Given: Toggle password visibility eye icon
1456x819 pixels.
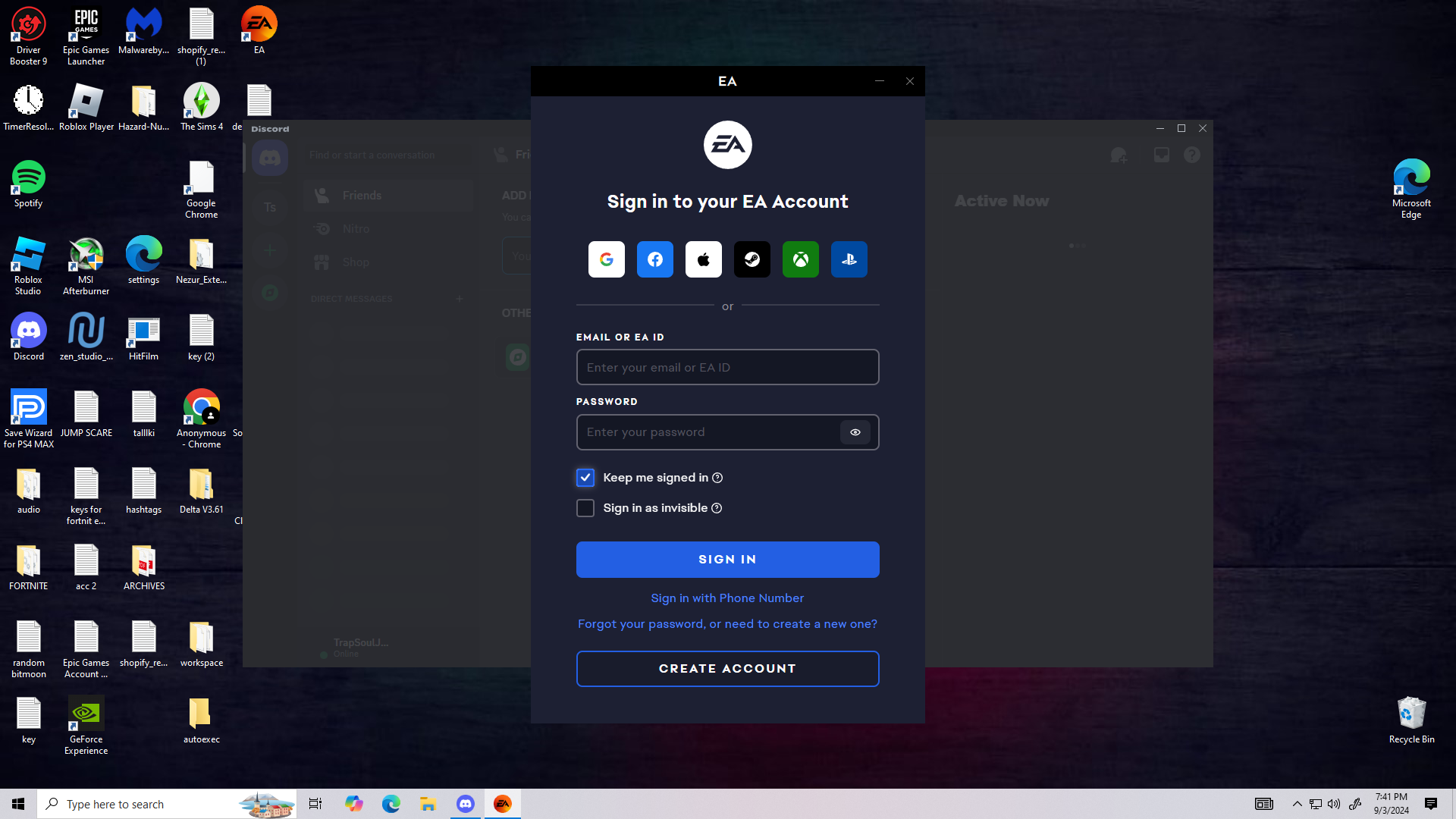Looking at the screenshot, I should click(855, 432).
